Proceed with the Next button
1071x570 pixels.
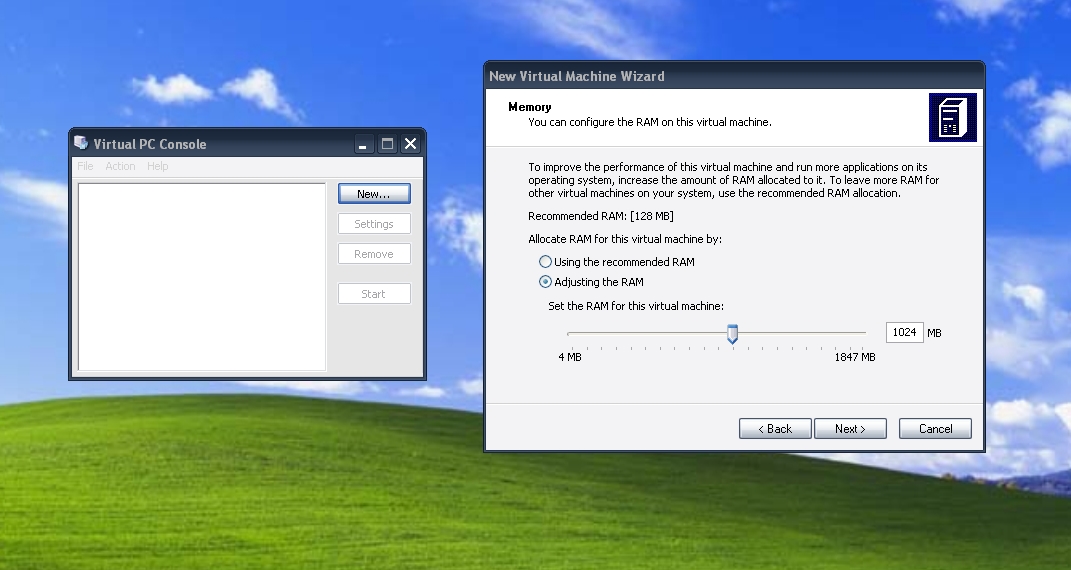click(850, 429)
